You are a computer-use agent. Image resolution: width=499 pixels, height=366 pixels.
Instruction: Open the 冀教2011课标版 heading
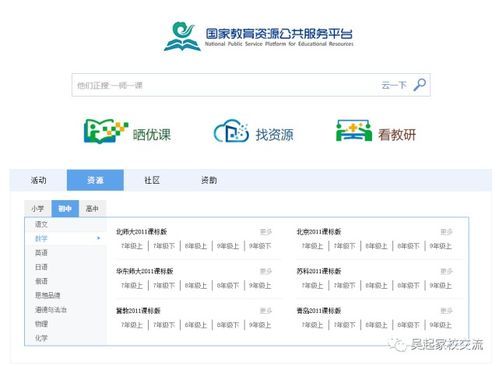tap(138, 311)
